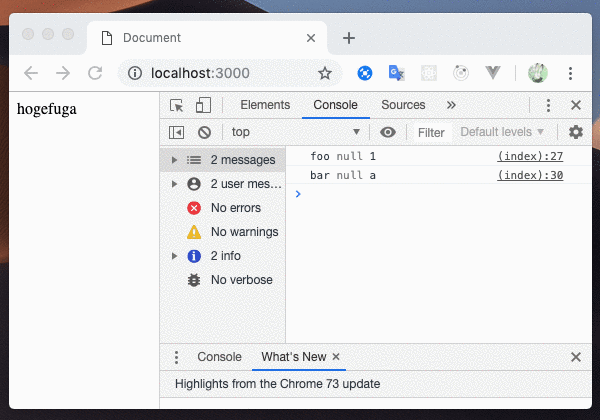This screenshot has height=420, width=600.
Task: Open the Google Translate extension icon
Action: click(397, 73)
